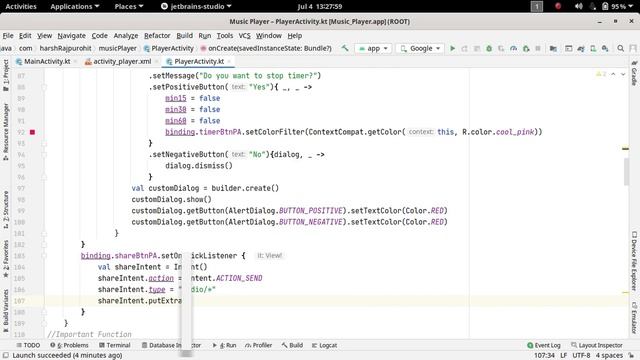Click the Stop square icon in toolbar
Viewport: 640px width, 360px height.
(538, 48)
